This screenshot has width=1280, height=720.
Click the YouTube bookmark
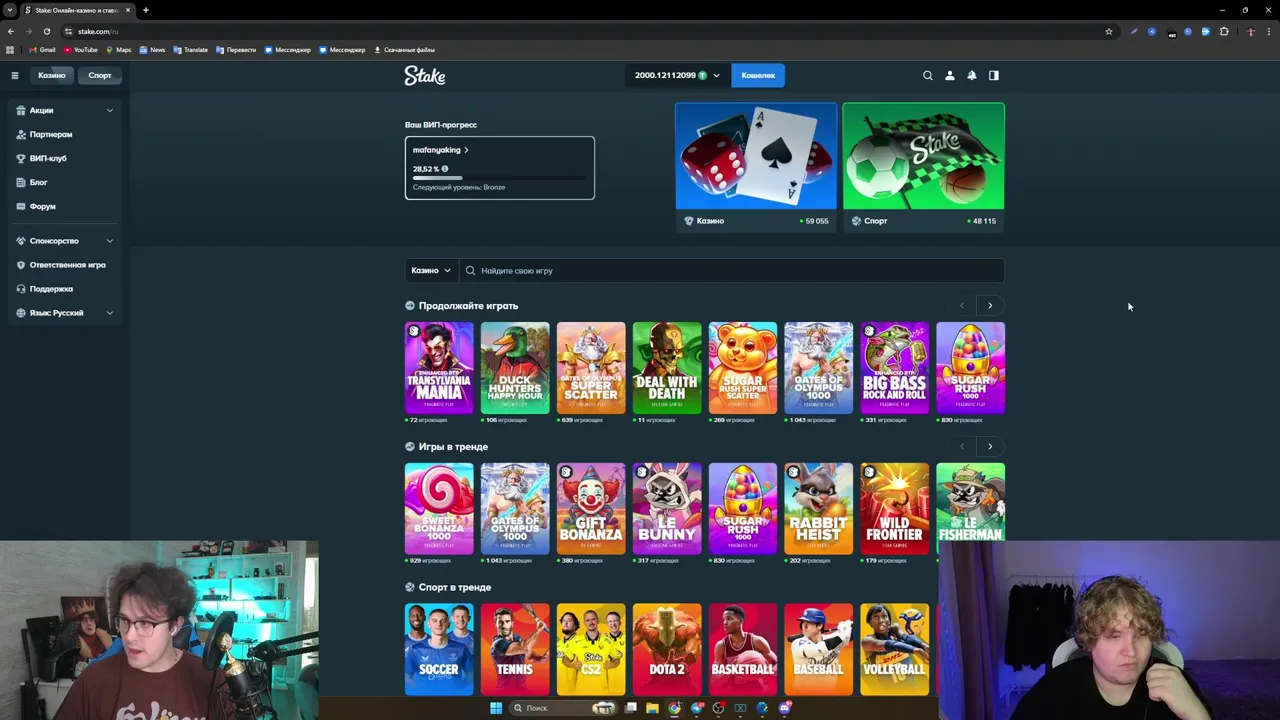pyautogui.click(x=81, y=49)
